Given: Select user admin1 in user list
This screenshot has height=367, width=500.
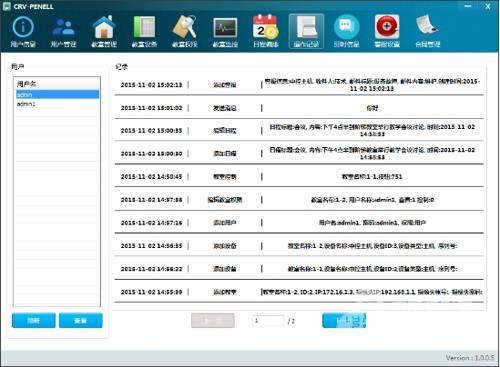Looking at the screenshot, I should pos(57,104).
